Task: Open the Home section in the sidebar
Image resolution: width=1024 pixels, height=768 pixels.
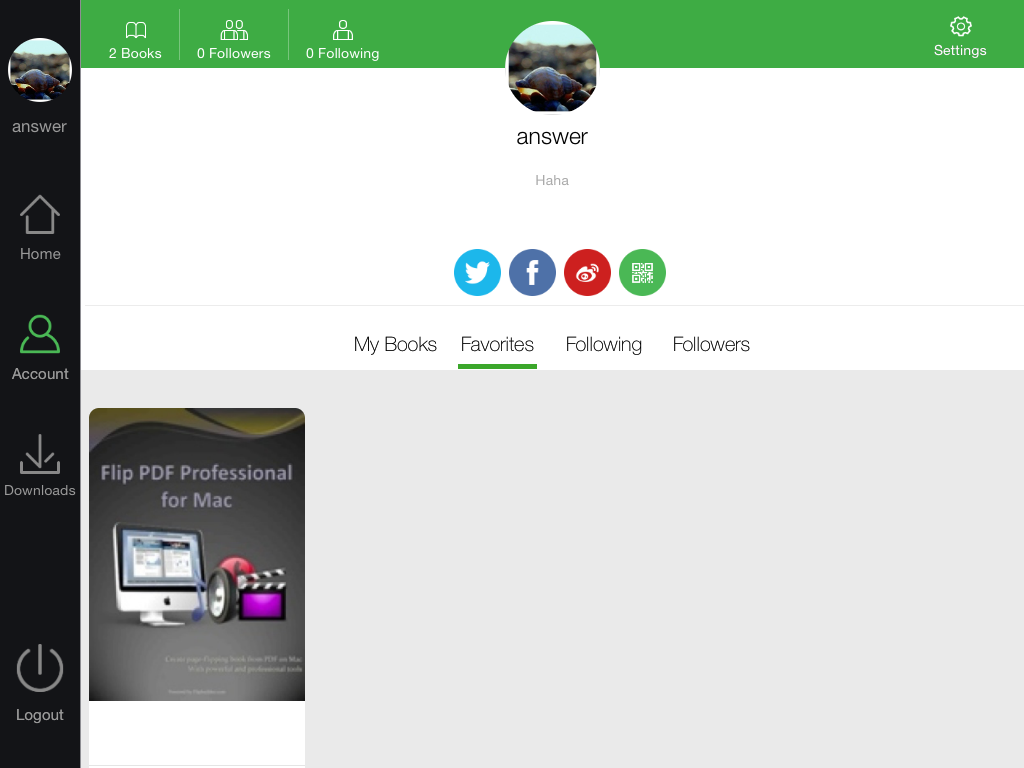Action: 40,229
